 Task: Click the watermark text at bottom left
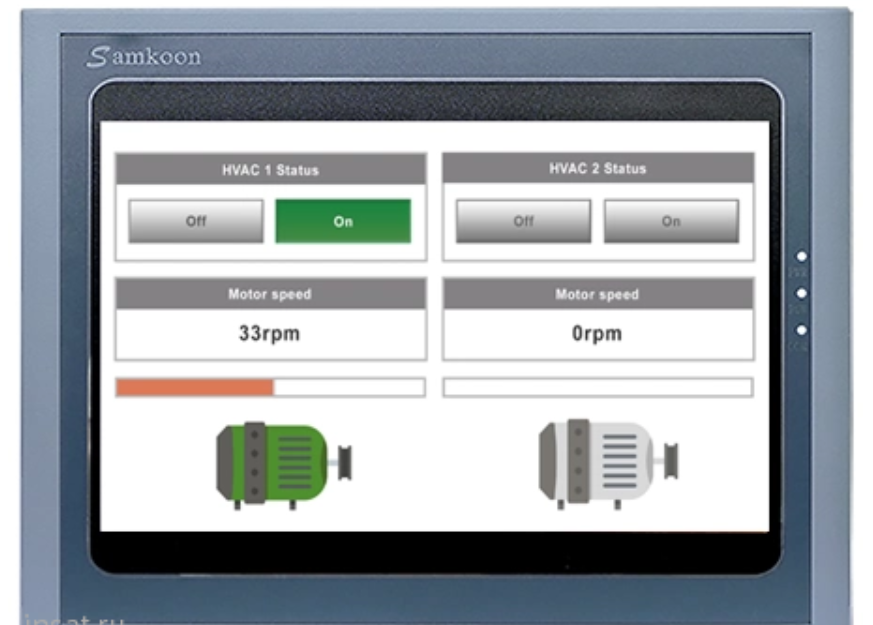click(75, 619)
